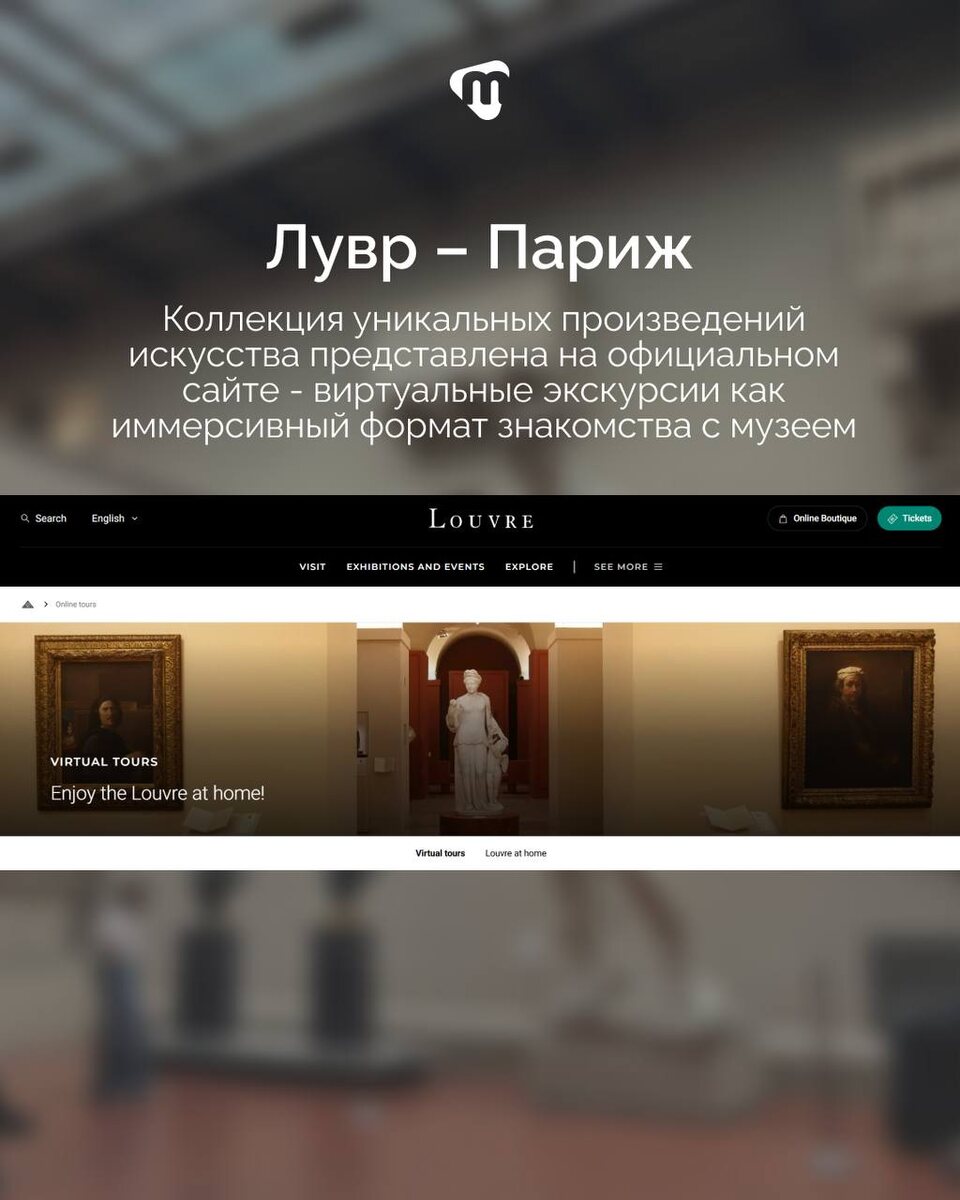Open the Online Boutique bag icon
This screenshot has width=960, height=1200.
[x=783, y=519]
